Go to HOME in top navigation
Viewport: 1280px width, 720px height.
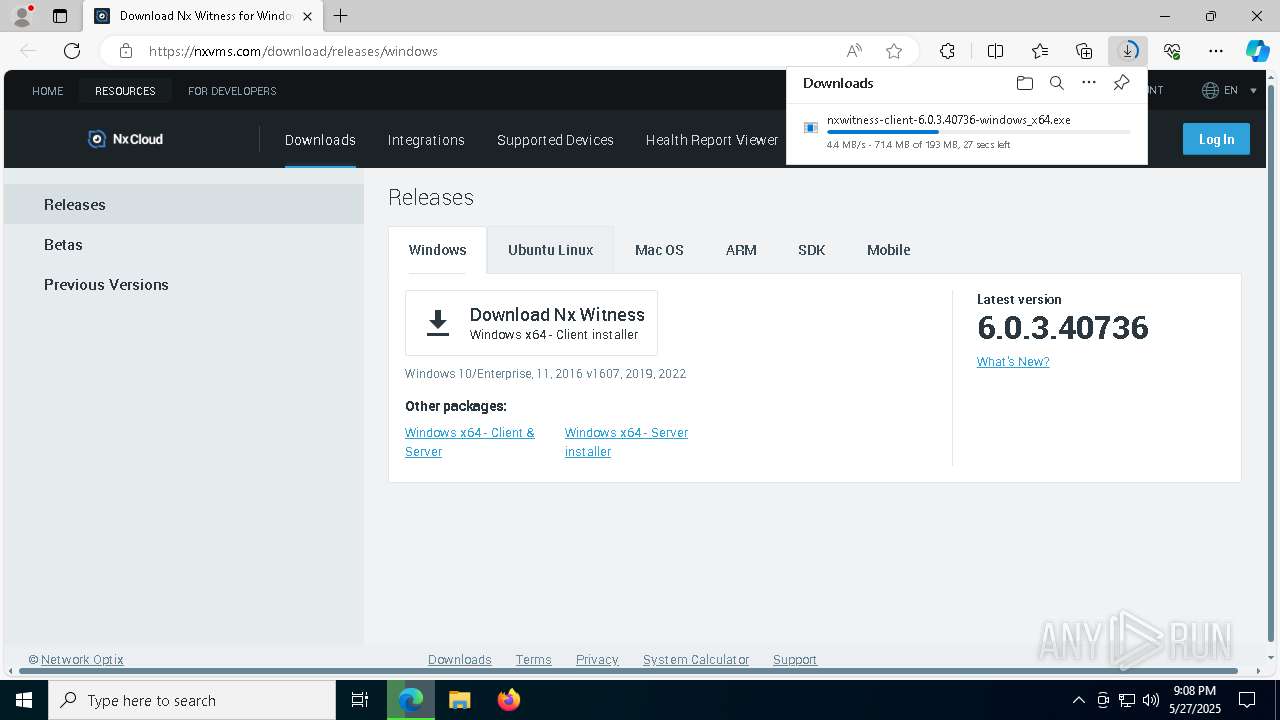pos(47,91)
